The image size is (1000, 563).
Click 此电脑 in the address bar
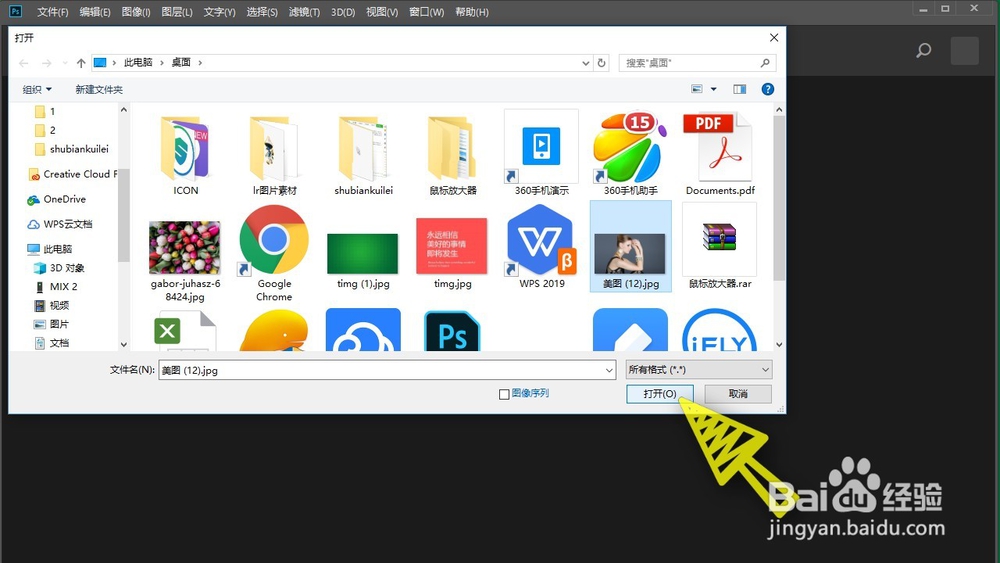click(138, 62)
